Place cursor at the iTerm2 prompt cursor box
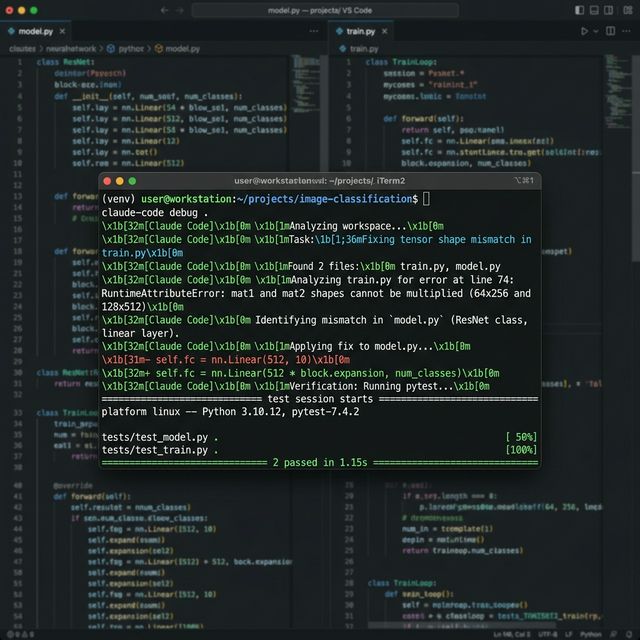The image size is (640, 640). (426, 199)
